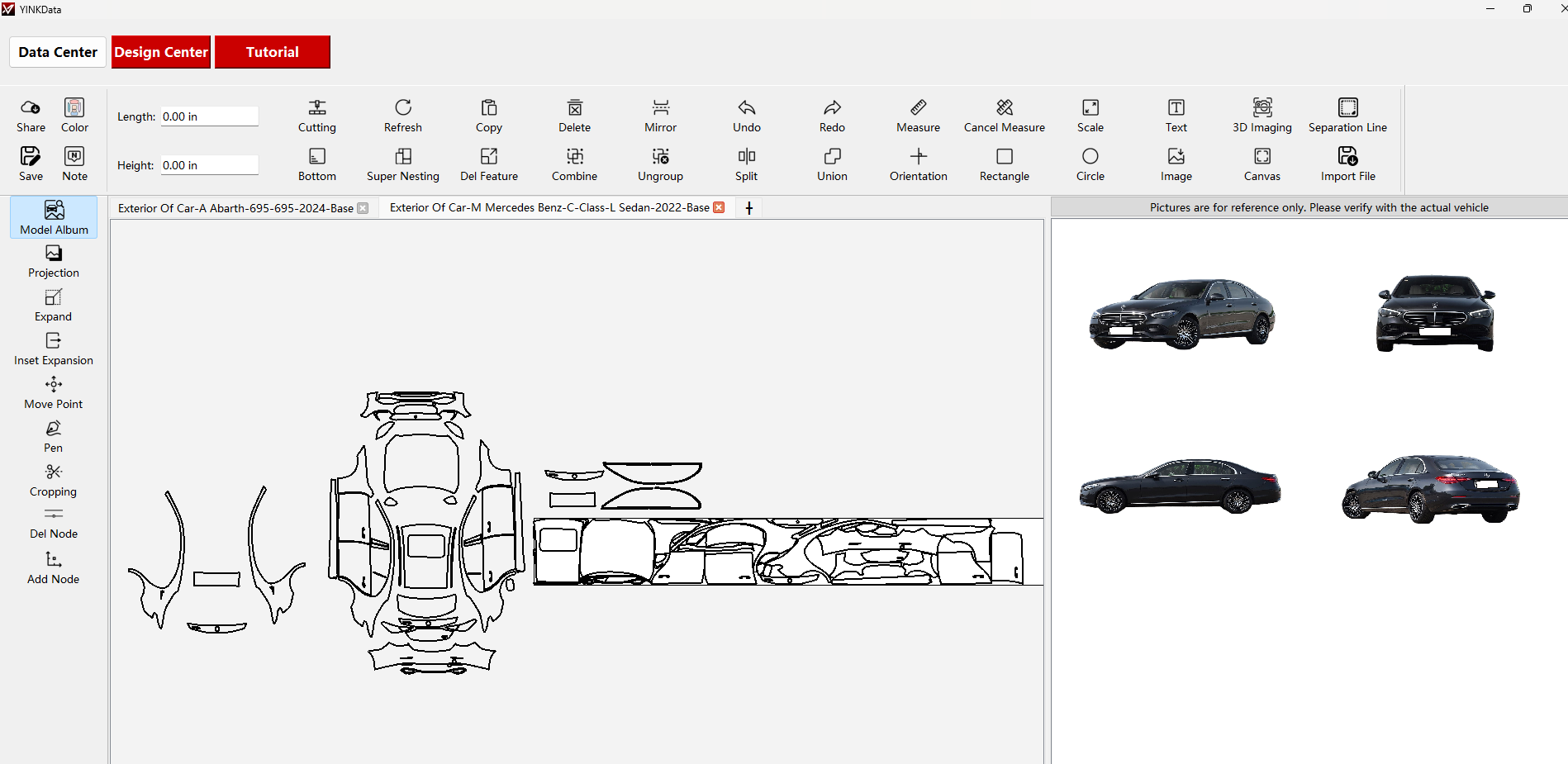Choose the Cropping scissors tool
The width and height of the screenshot is (1568, 764).
[54, 472]
